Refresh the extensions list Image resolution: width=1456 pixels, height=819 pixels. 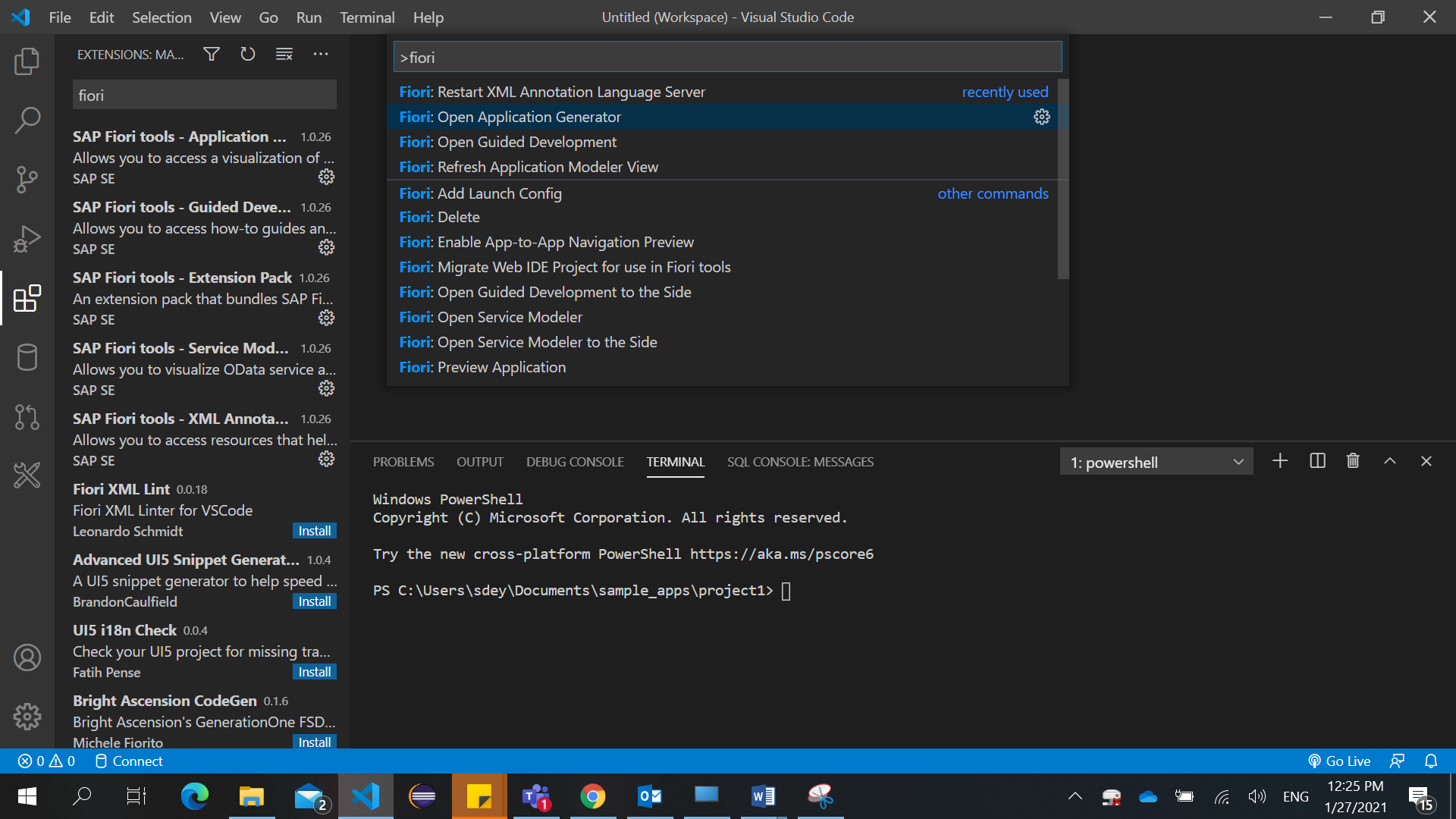click(x=248, y=54)
